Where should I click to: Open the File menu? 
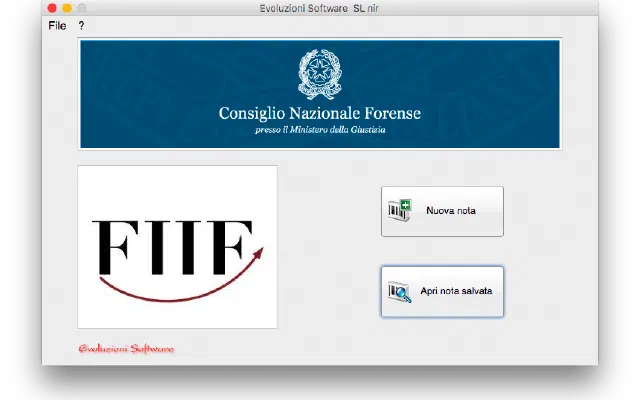click(x=57, y=26)
